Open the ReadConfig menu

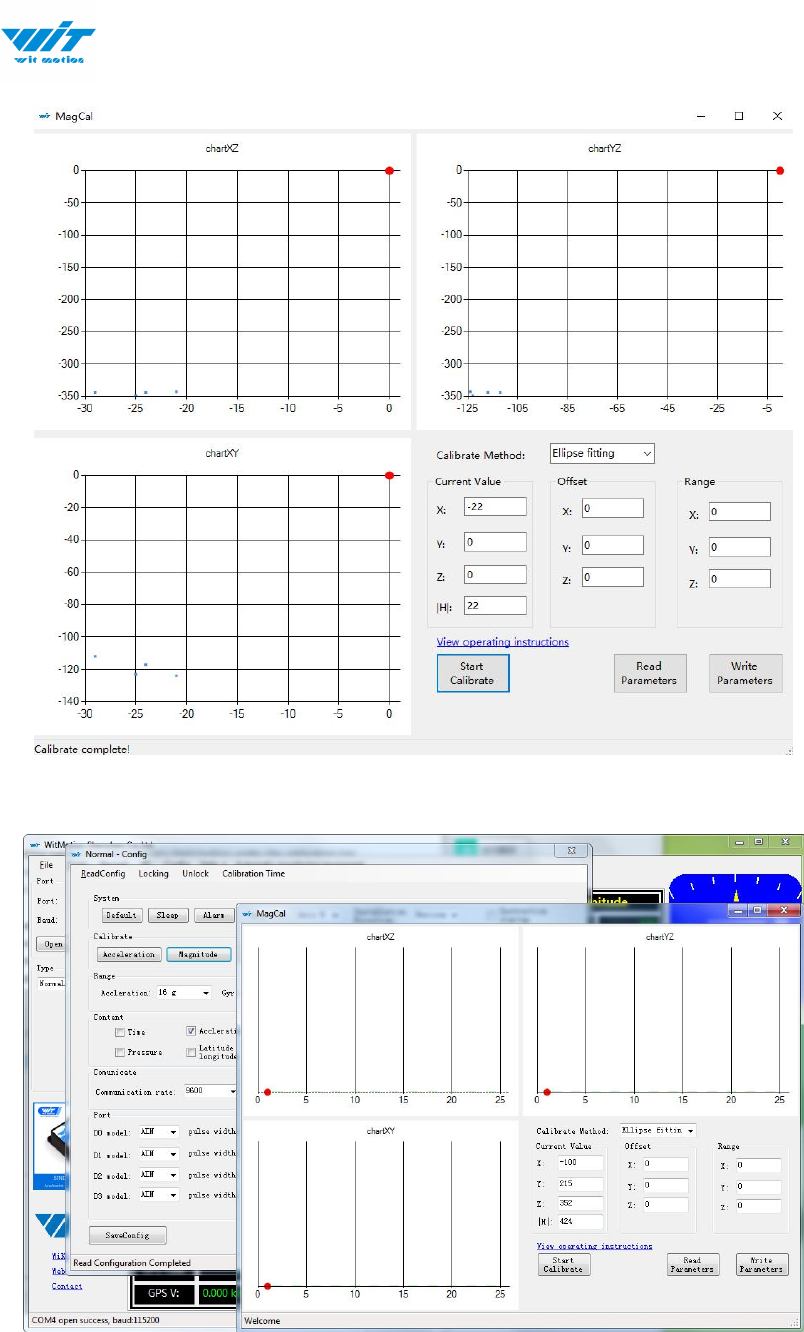(101, 873)
